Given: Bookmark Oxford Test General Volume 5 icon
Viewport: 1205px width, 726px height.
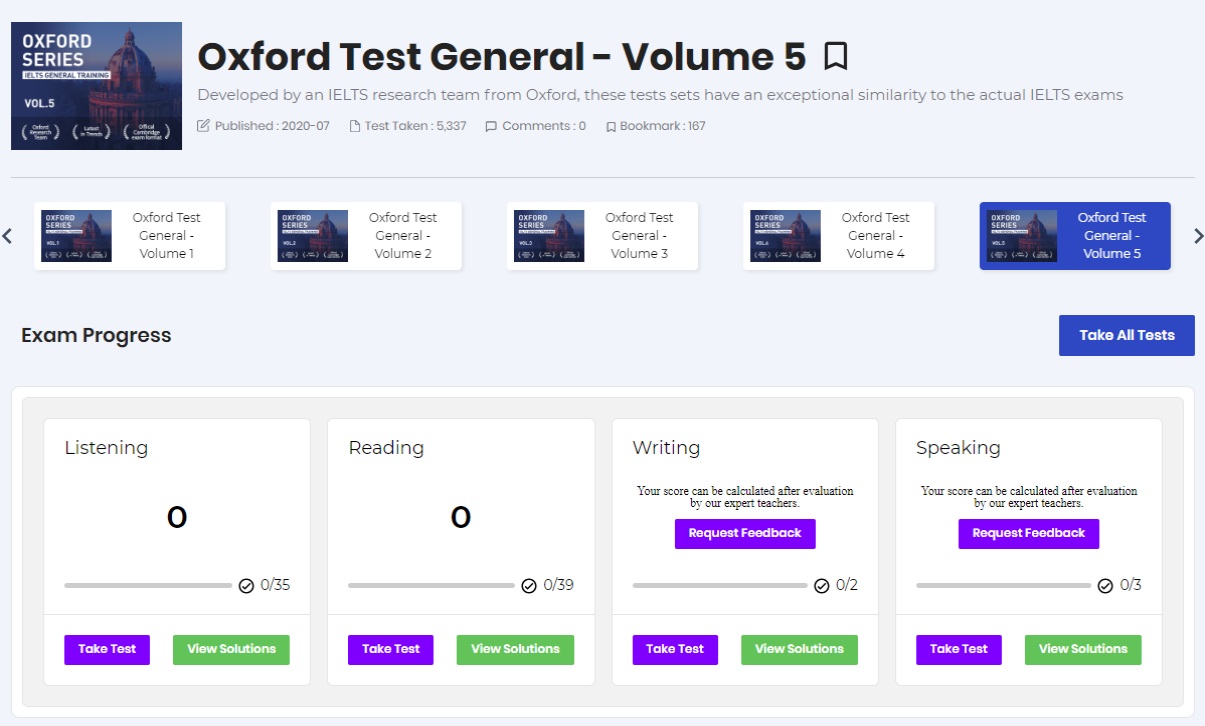Looking at the screenshot, I should tap(836, 56).
